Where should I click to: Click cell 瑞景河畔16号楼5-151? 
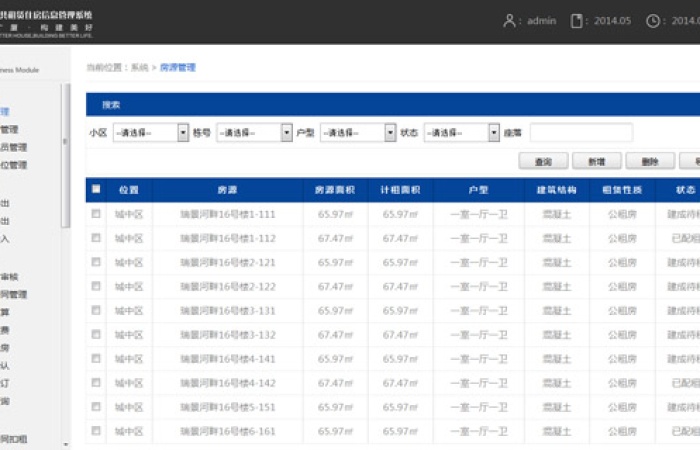point(228,407)
